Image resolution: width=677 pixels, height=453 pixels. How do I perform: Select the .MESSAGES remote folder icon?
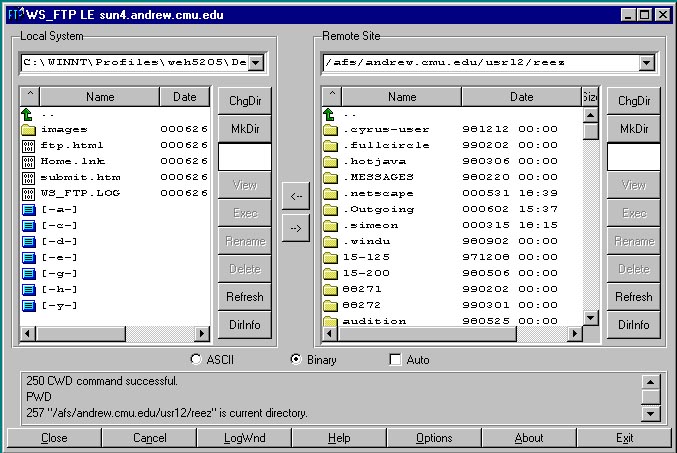[330, 177]
